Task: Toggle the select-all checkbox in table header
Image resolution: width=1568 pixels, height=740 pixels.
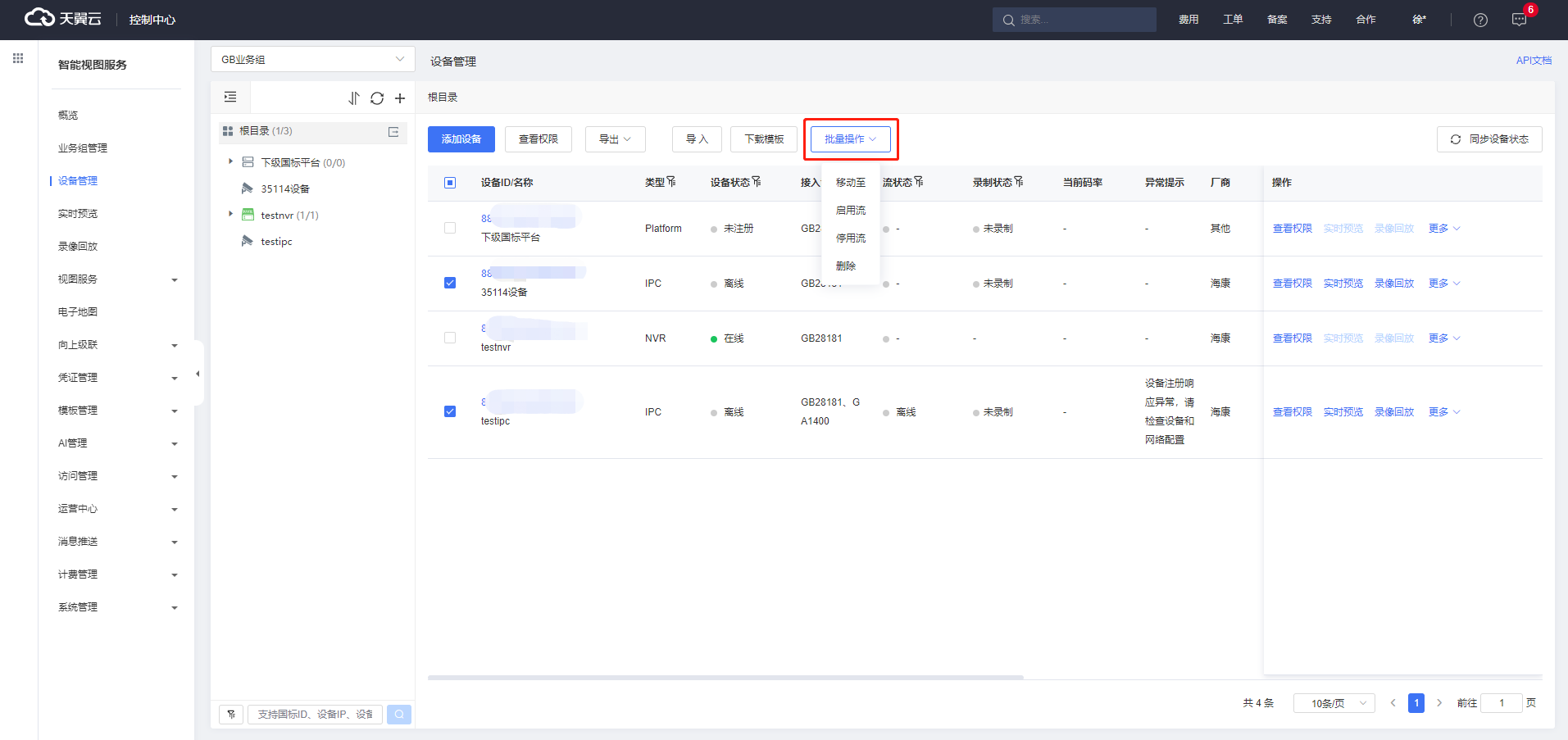Action: pos(450,183)
